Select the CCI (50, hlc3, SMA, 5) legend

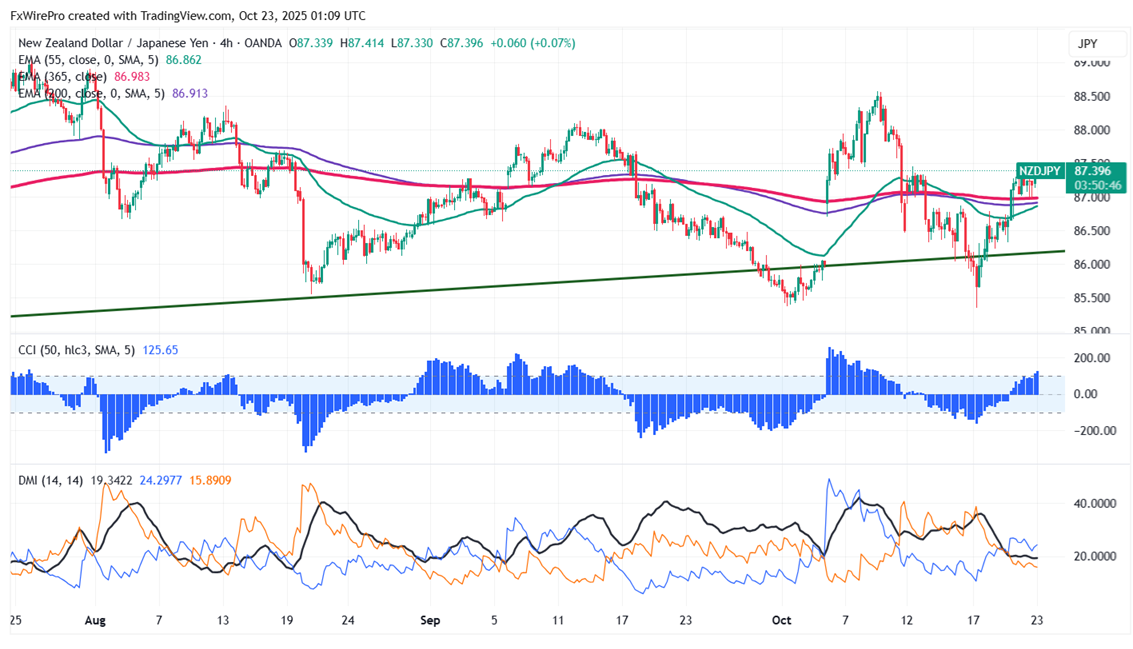pos(77,350)
